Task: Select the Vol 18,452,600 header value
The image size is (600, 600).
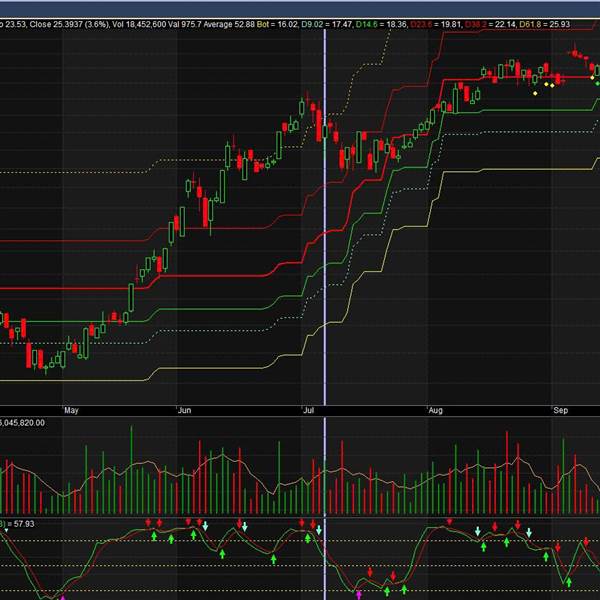Action: [139, 24]
